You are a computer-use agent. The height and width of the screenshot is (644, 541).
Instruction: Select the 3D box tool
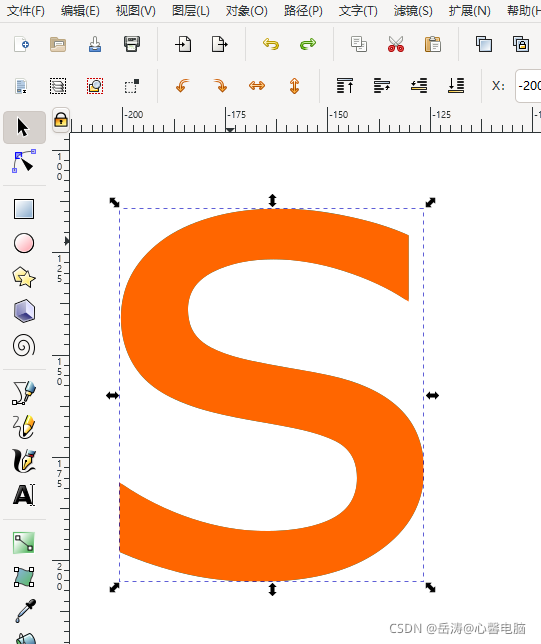point(24,311)
